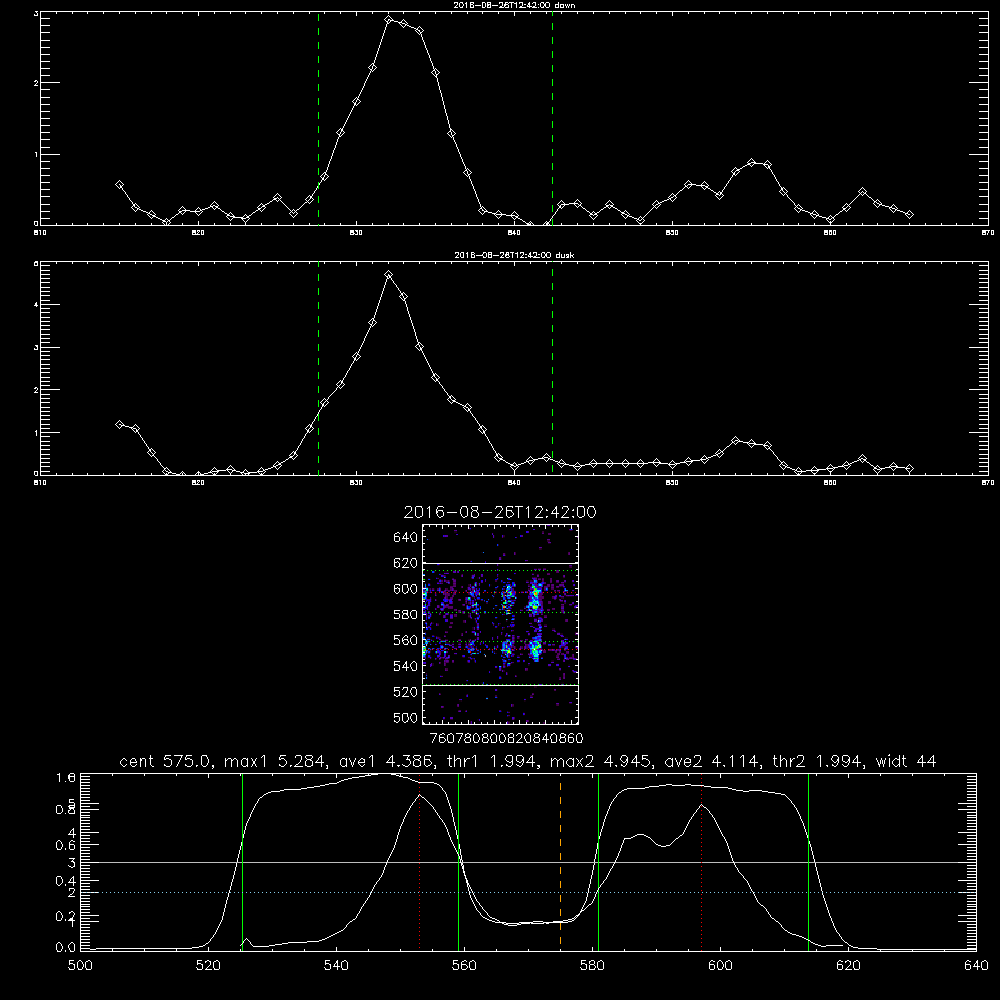This screenshot has height=1000, width=1000.
Task: Click the x-axis label '500' of bottom plot
Action: [80, 966]
